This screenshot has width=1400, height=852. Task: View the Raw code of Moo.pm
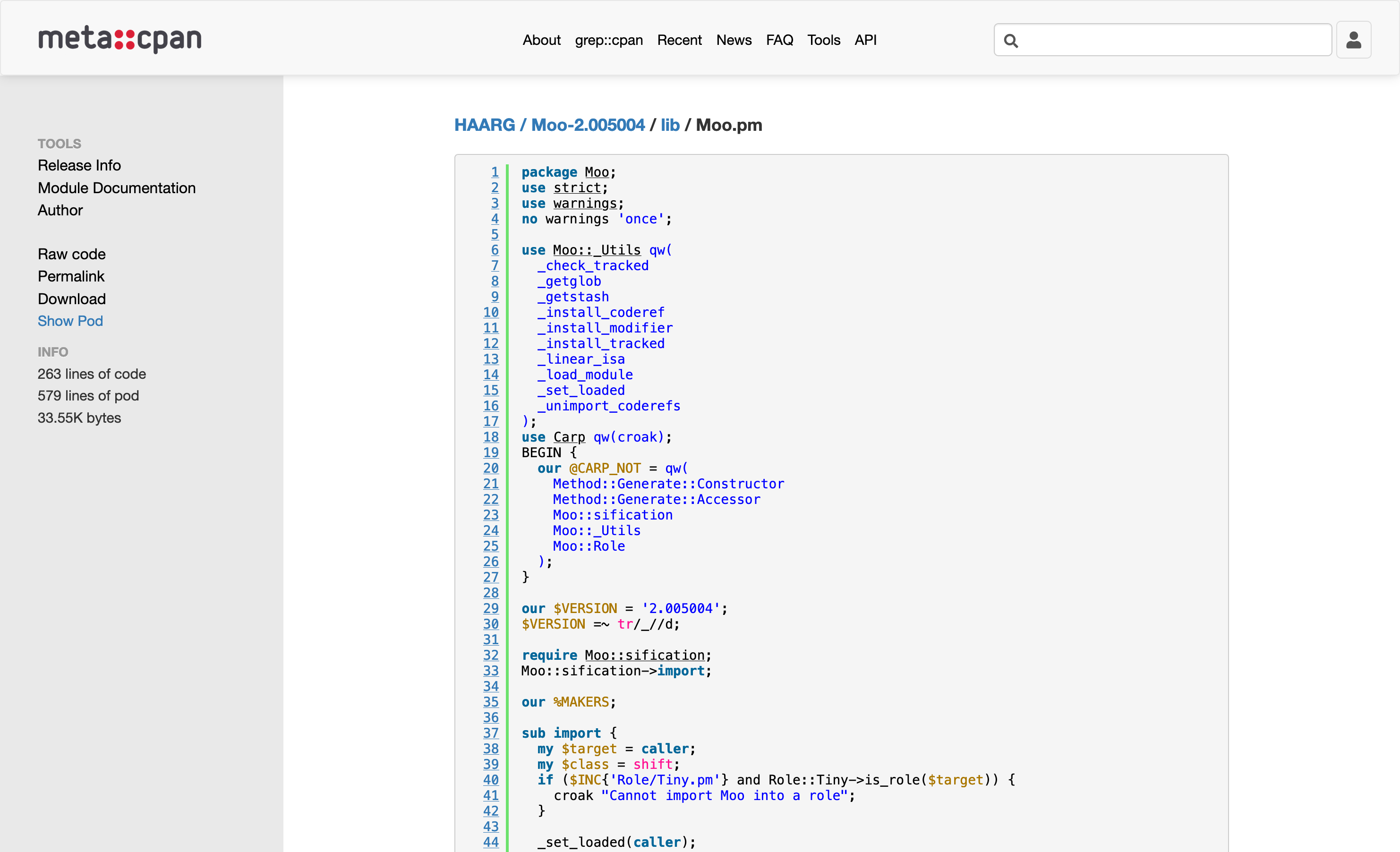pyautogui.click(x=72, y=254)
